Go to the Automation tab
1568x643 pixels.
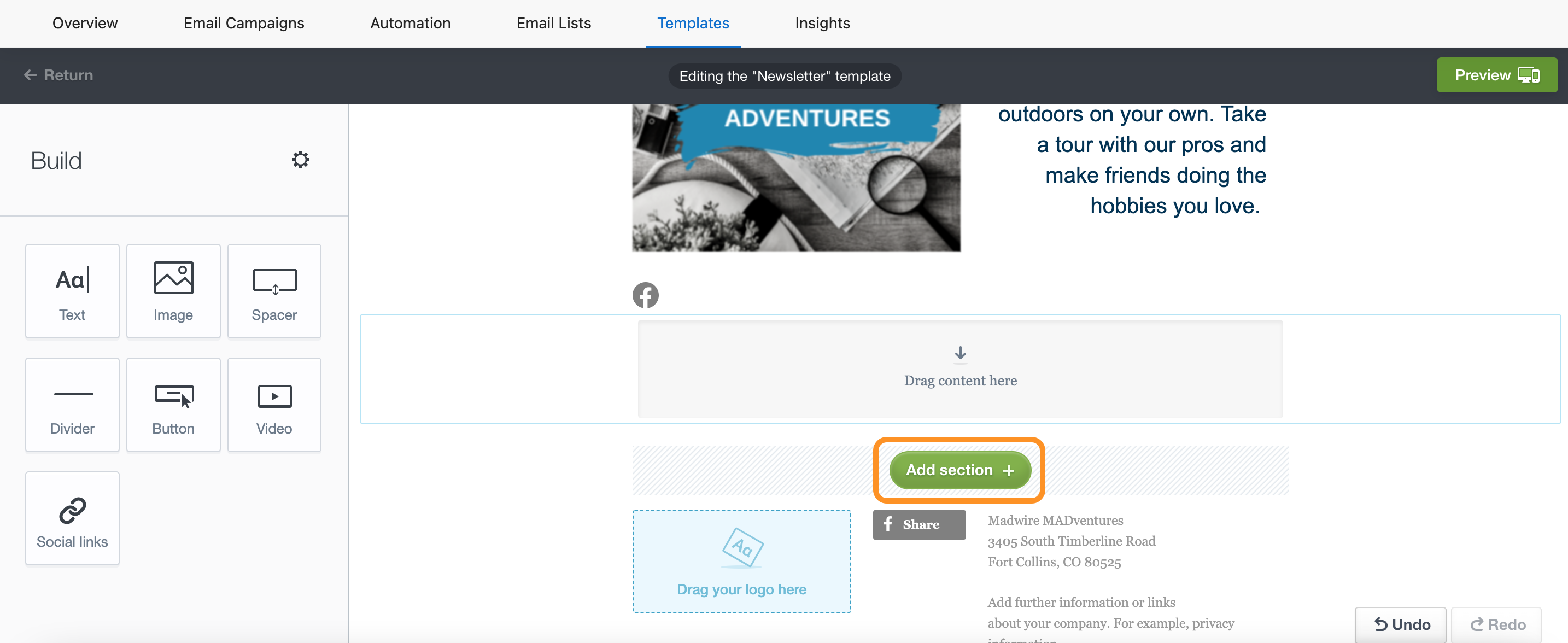(410, 23)
